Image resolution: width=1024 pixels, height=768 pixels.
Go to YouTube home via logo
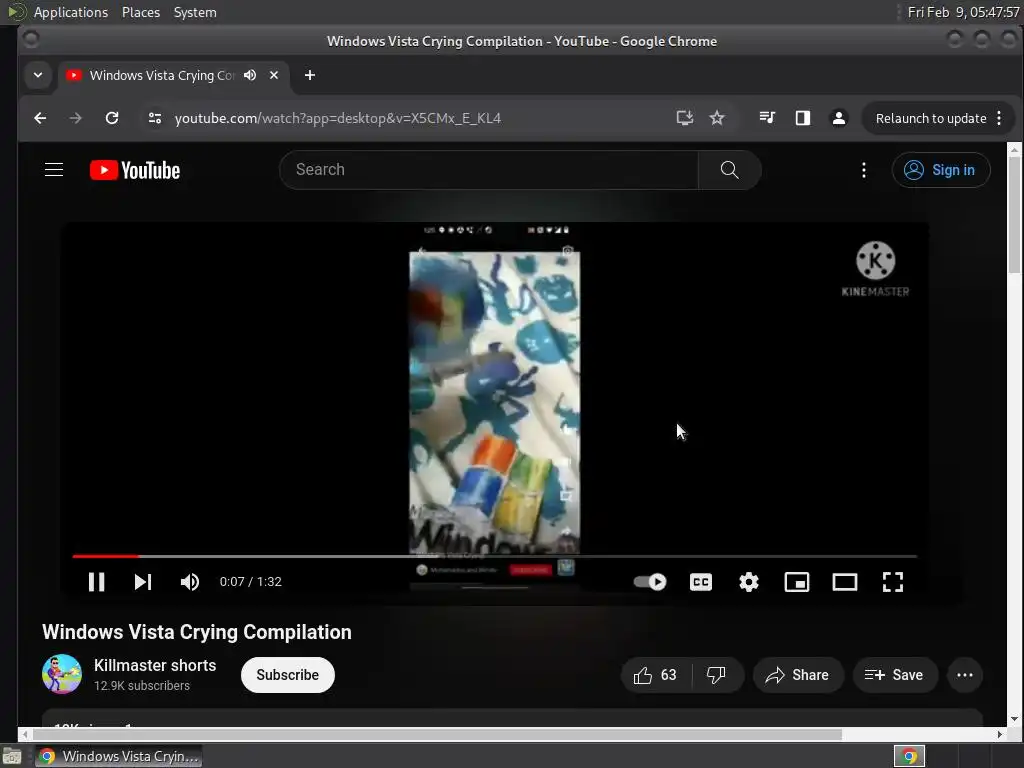pos(135,170)
